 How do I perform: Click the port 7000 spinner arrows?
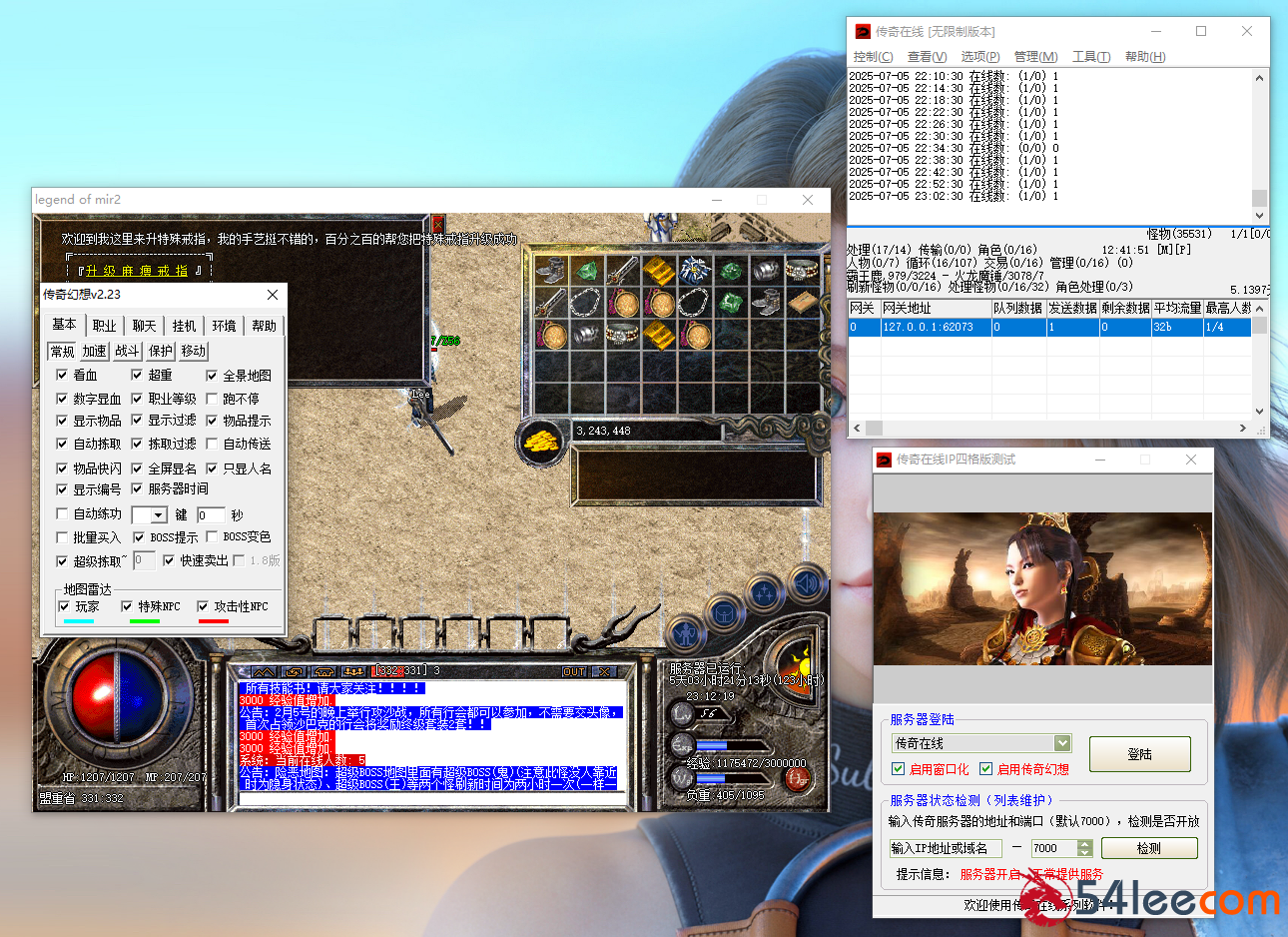(x=1085, y=848)
